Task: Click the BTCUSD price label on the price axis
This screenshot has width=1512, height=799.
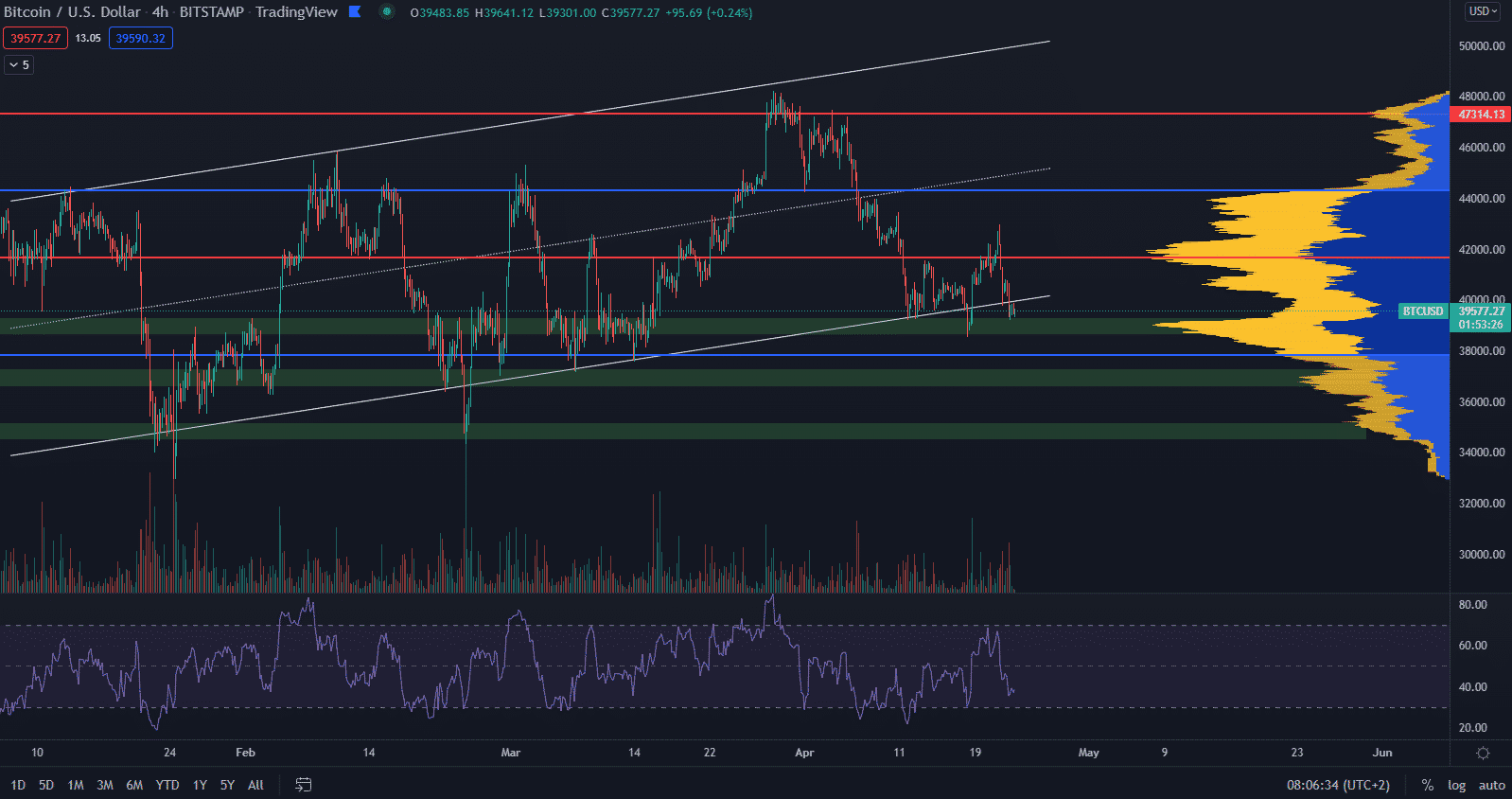Action: [1422, 311]
